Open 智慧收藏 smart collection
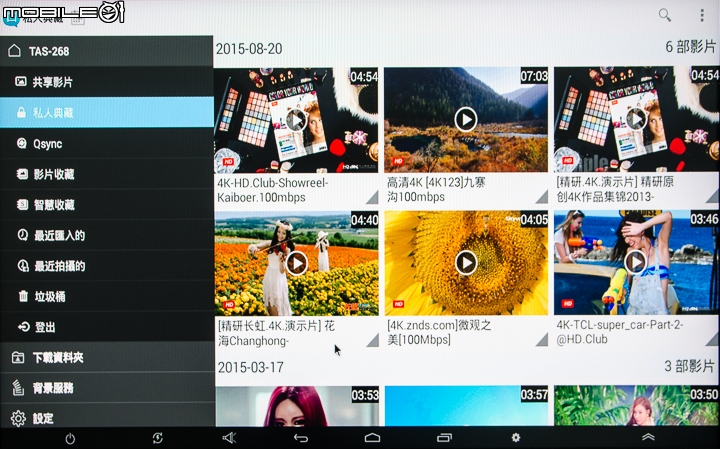Image resolution: width=720 pixels, height=449 pixels. coord(107,205)
